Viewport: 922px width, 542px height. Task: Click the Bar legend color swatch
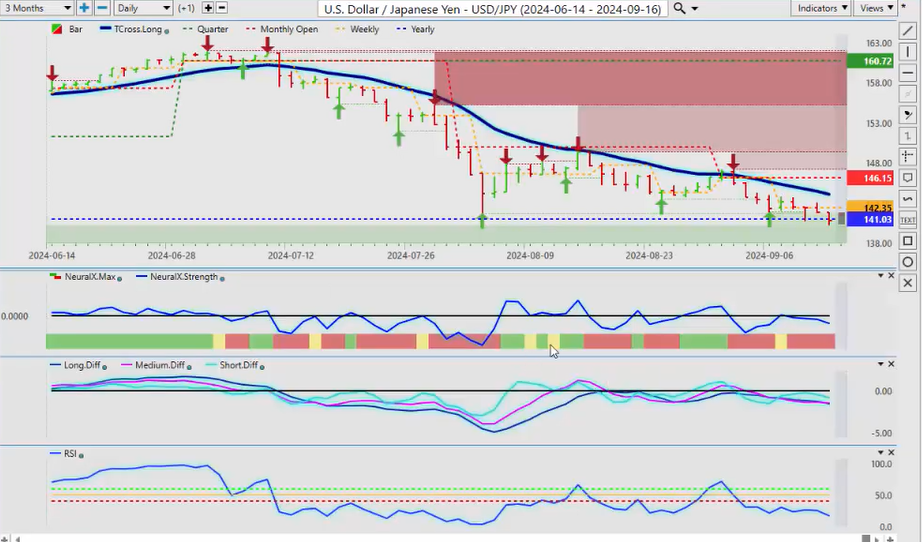(56, 29)
